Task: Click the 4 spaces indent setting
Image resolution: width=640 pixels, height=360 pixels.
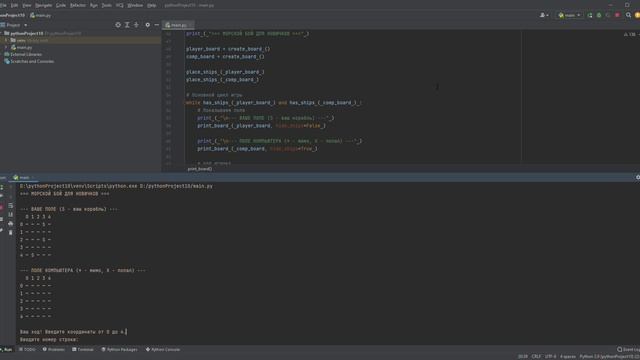Action: click(568, 357)
